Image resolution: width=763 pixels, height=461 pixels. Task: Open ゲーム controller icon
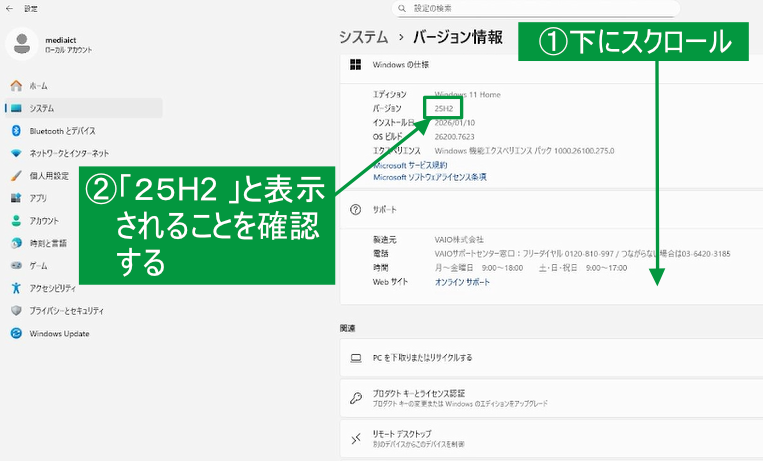pos(16,266)
